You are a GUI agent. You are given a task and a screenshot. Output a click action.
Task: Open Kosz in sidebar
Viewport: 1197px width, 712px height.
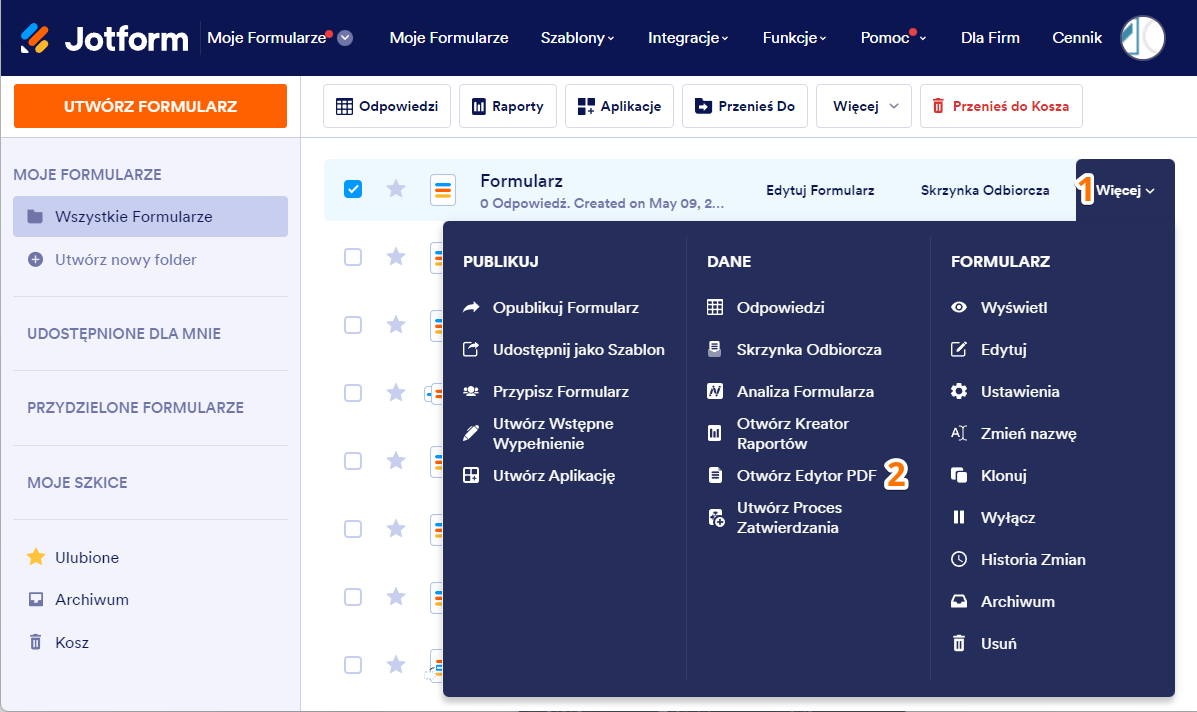point(58,642)
